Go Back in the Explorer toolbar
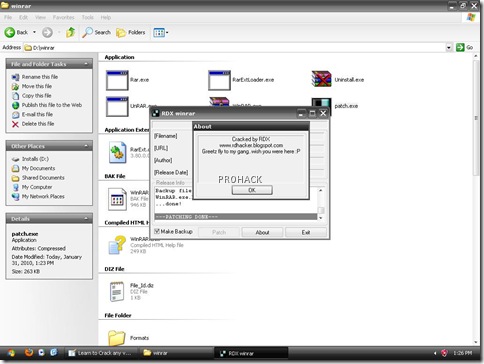Screen dimensions: 484x364 [16, 32]
